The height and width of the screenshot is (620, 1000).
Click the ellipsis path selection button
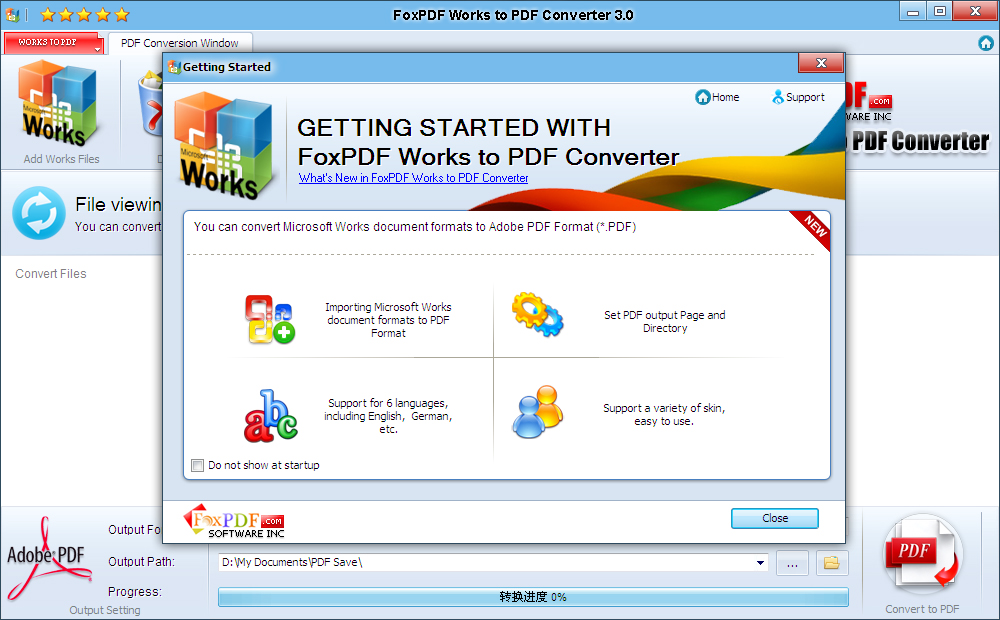click(792, 563)
